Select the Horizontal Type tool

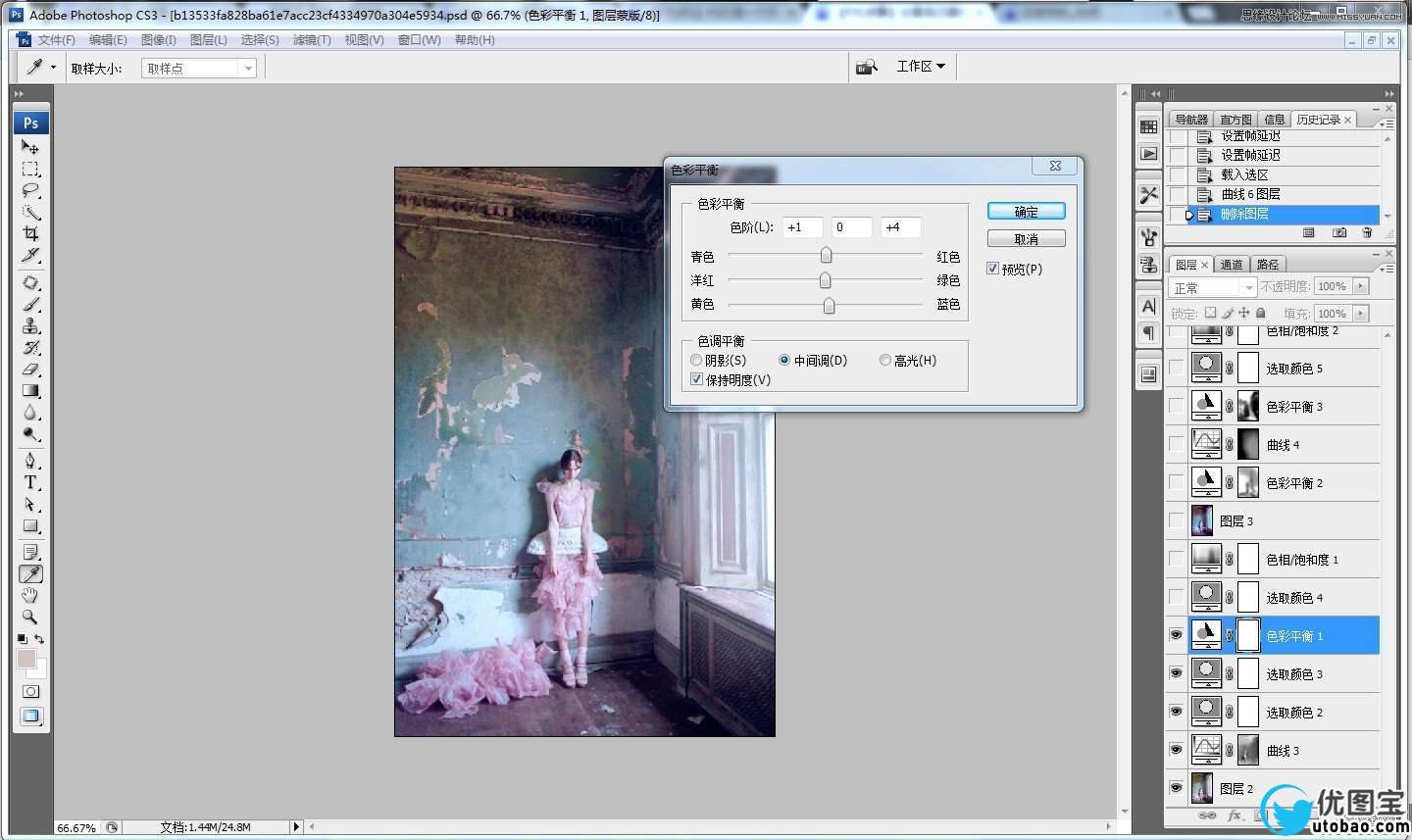pyautogui.click(x=30, y=482)
